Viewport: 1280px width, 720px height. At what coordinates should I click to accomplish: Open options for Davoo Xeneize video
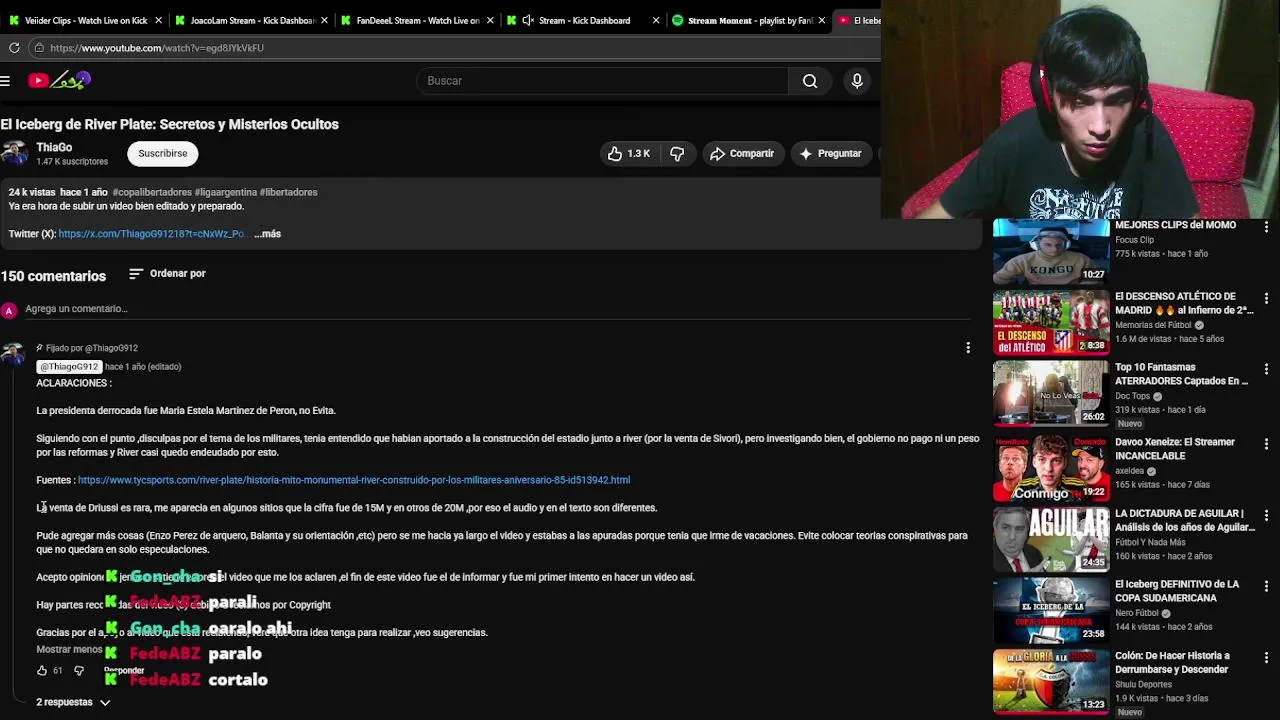[x=1266, y=444]
